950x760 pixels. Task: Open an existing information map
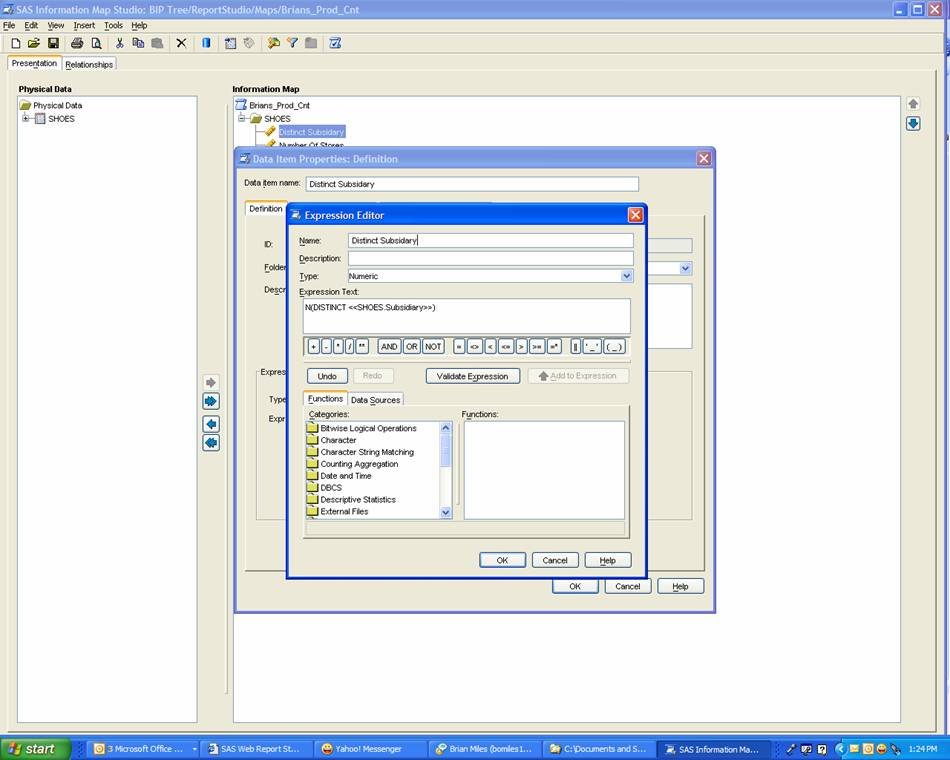coord(34,43)
